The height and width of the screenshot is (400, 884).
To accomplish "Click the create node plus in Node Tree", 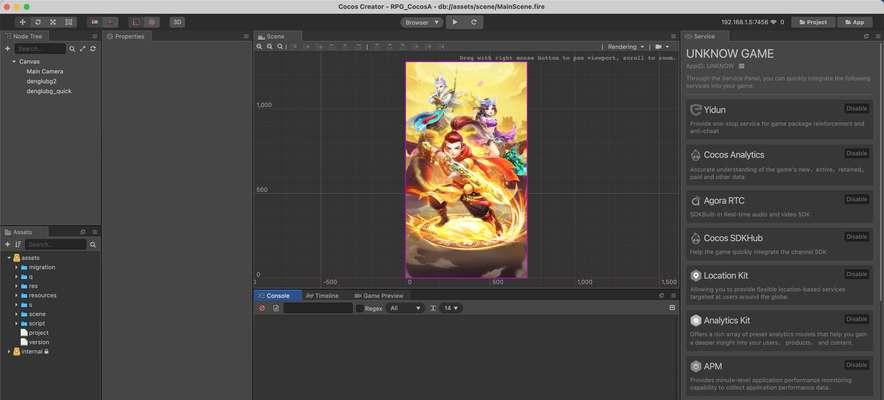I will pos(7,49).
